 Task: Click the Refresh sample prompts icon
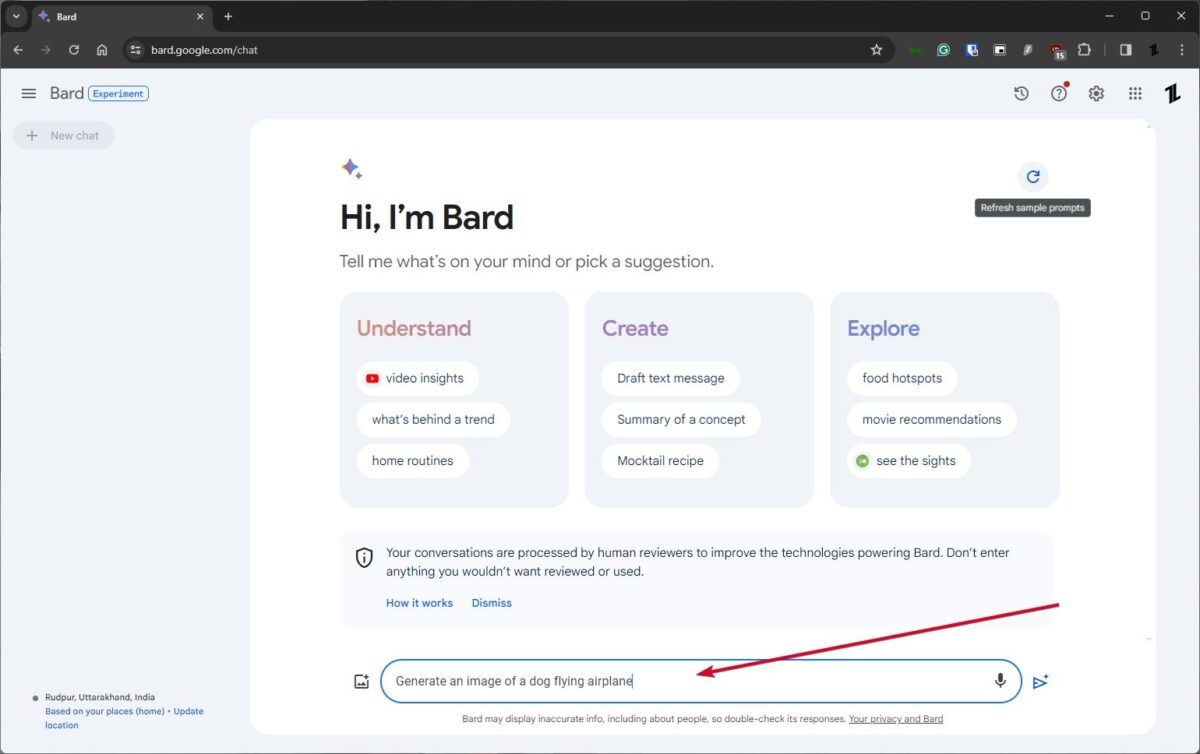coord(1032,176)
